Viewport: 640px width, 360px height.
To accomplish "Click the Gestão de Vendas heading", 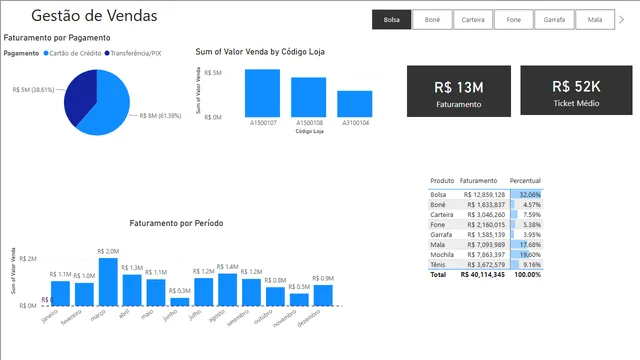I will coord(94,16).
